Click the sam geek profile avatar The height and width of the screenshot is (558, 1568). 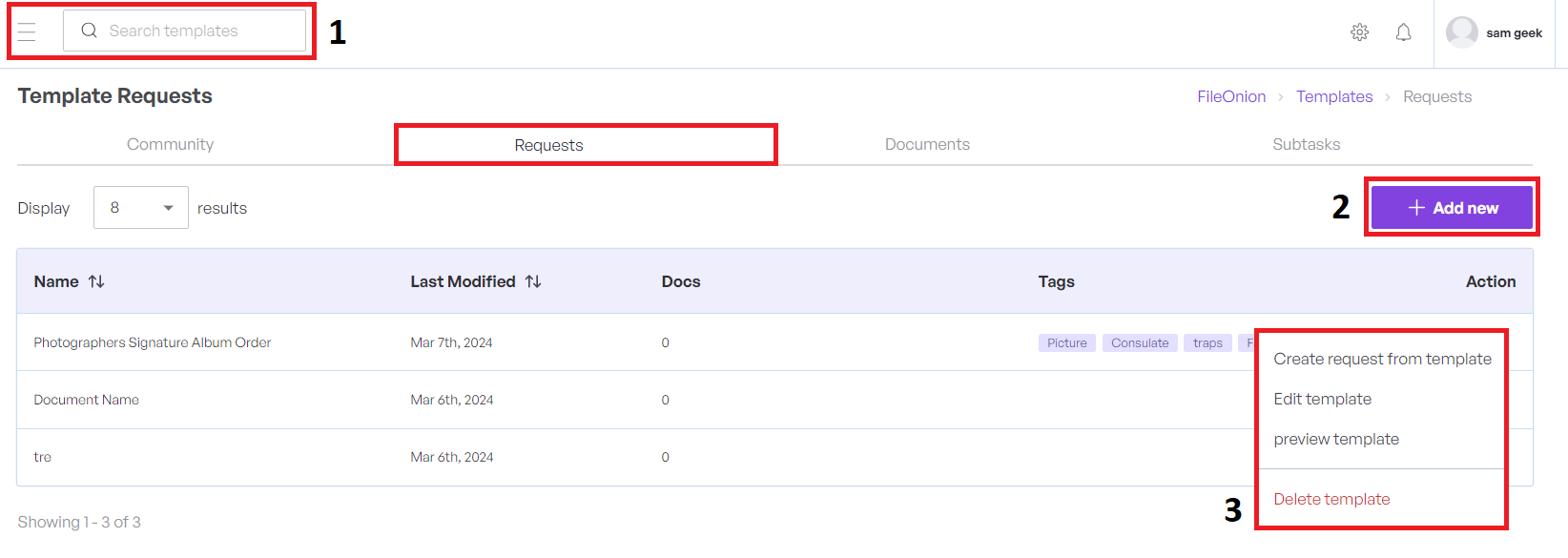pos(1461,32)
